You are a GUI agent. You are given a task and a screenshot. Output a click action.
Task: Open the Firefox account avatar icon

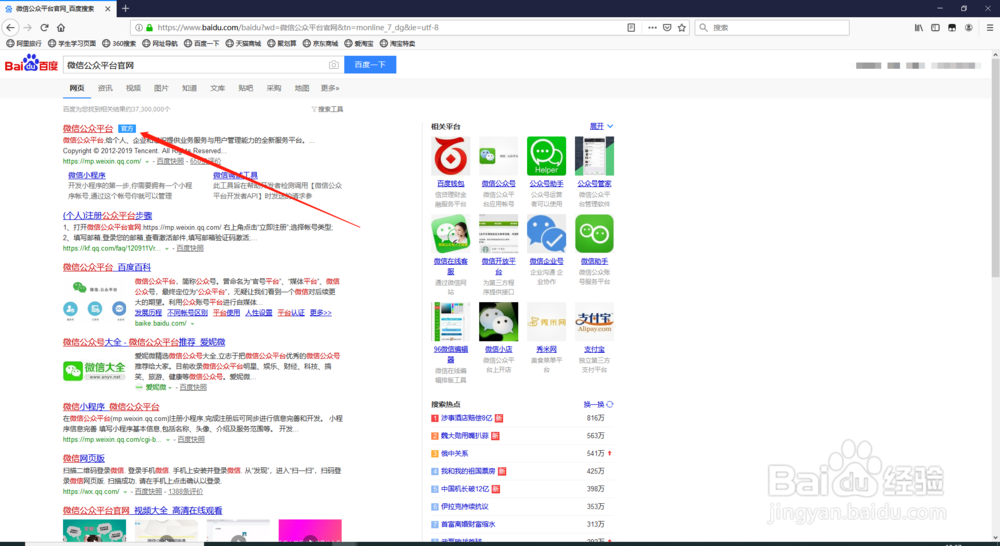(969, 27)
